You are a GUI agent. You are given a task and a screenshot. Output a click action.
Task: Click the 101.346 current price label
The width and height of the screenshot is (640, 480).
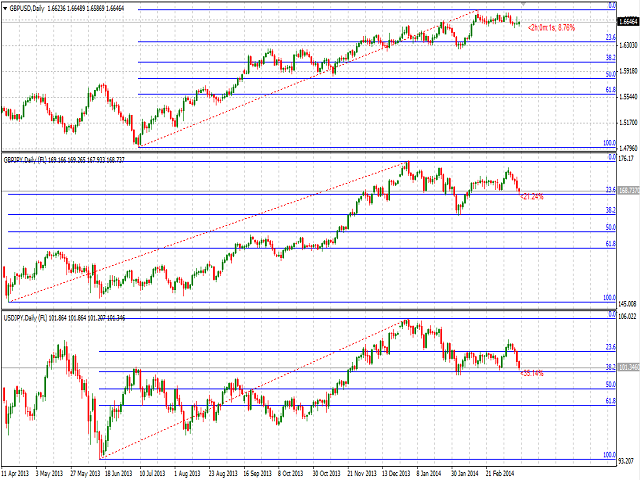click(629, 367)
